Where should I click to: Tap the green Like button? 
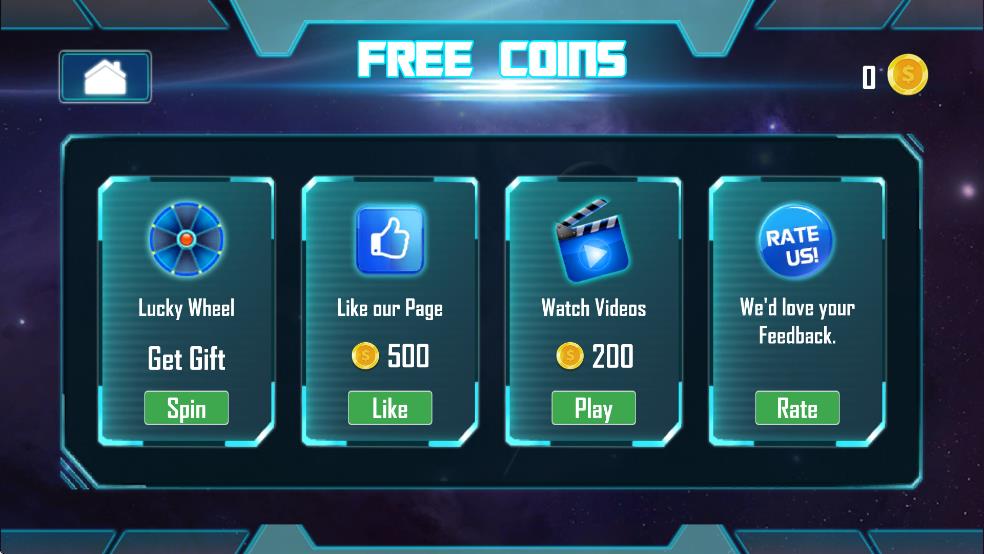click(390, 408)
